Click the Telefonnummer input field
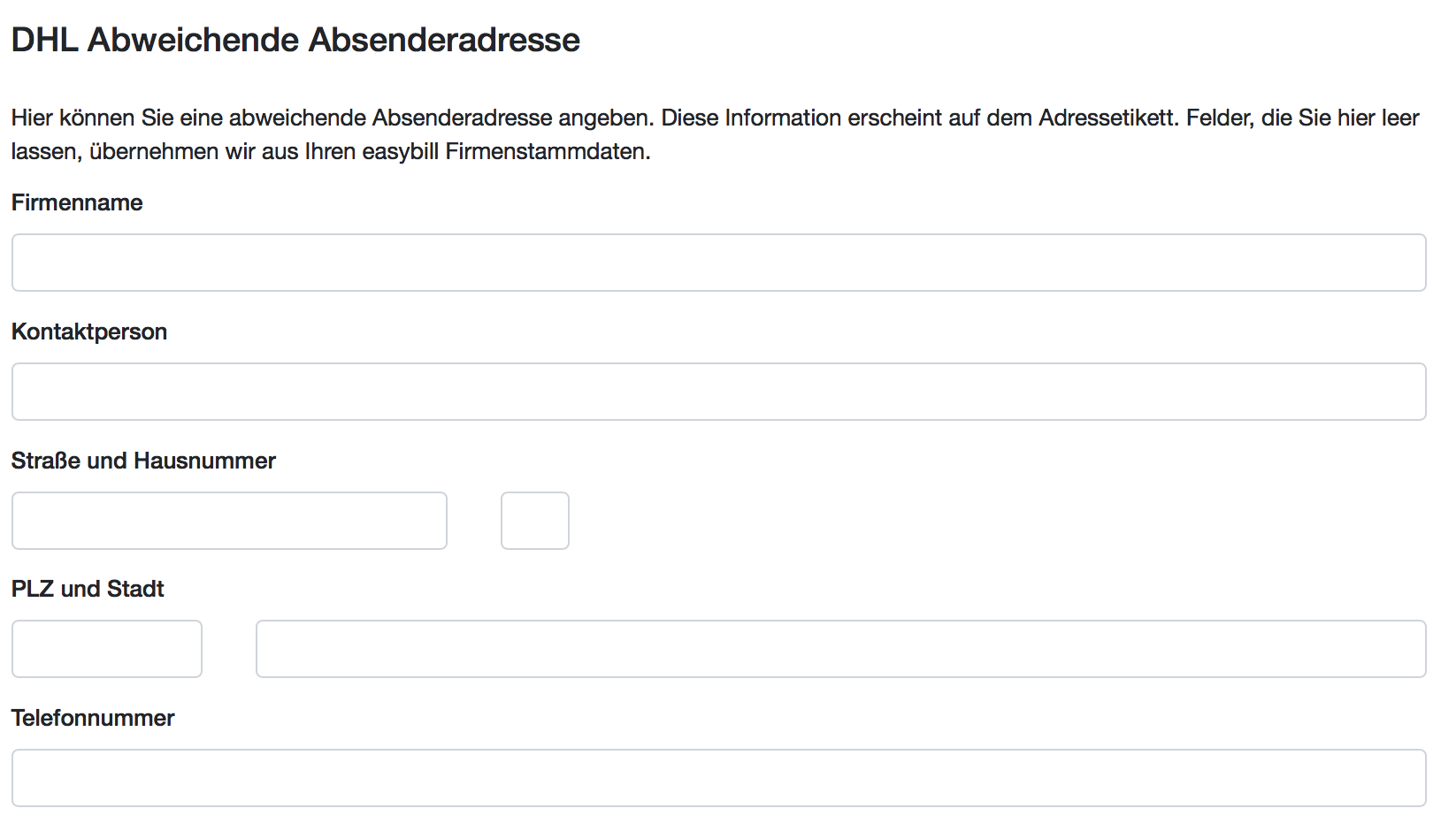The image size is (1456, 831). 718,778
